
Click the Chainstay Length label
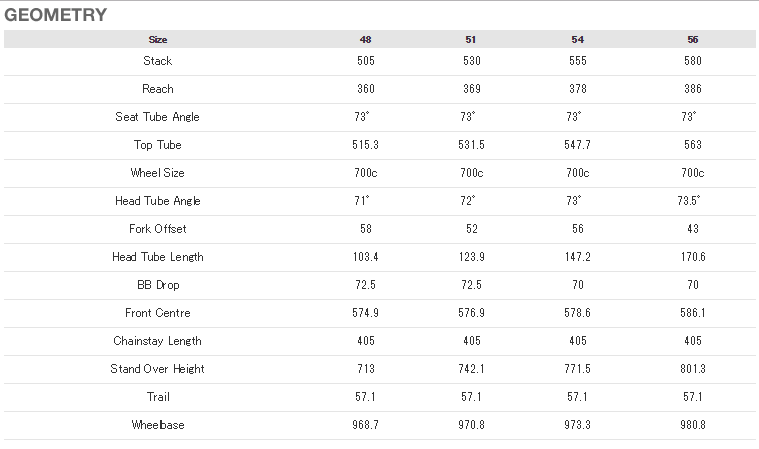click(157, 341)
